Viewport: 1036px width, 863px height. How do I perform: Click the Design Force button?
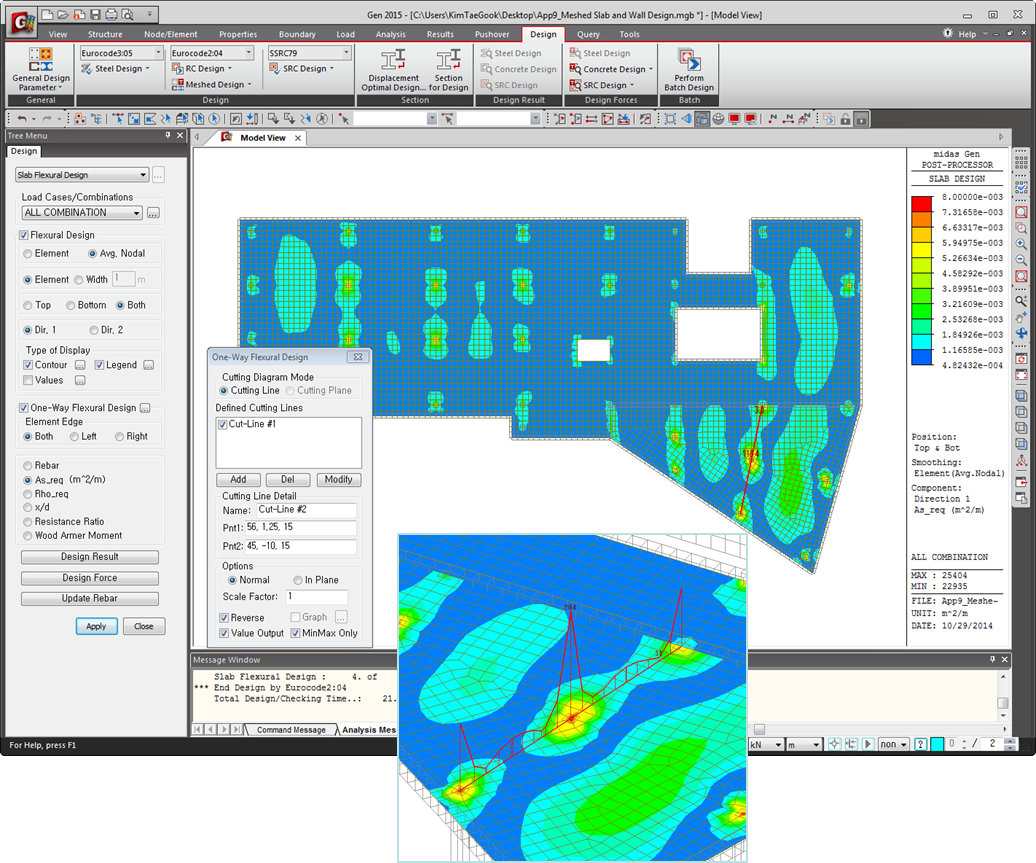tap(90, 578)
